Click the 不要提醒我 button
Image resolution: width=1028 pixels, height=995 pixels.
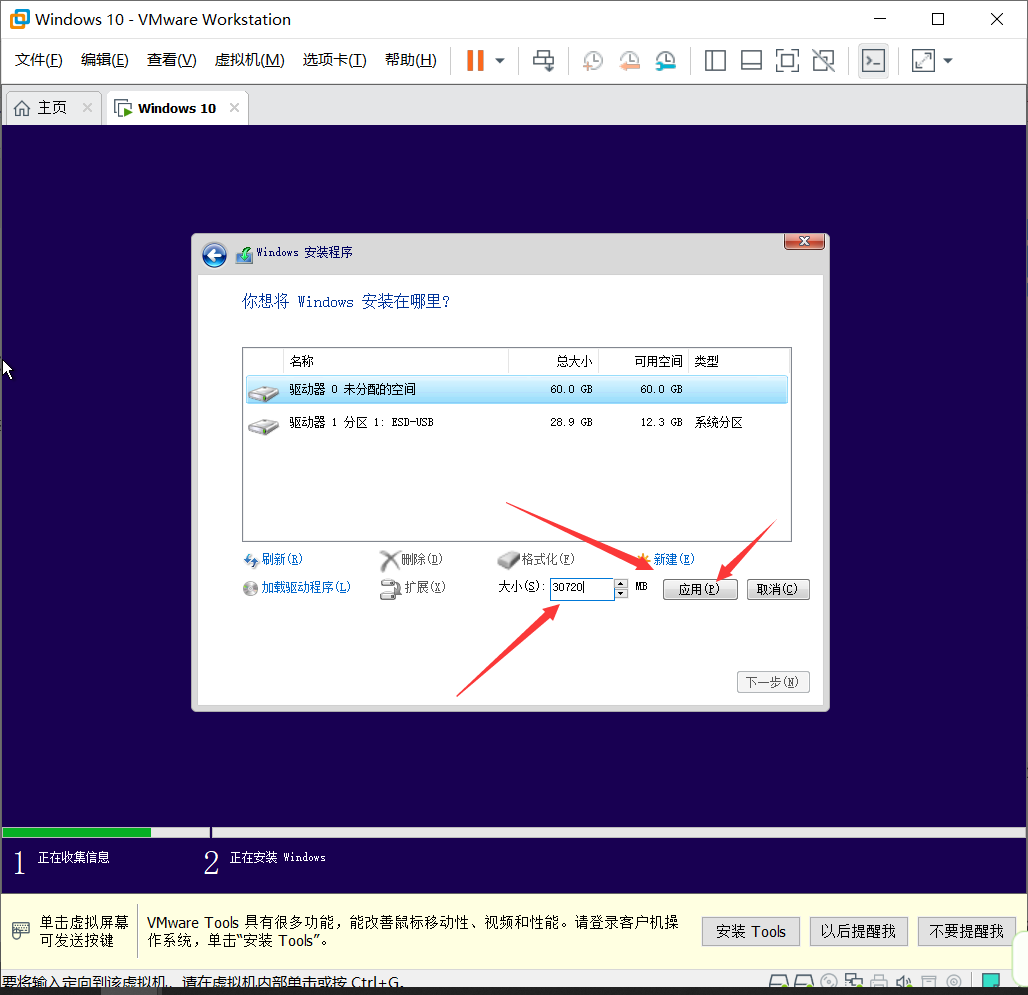pos(966,931)
